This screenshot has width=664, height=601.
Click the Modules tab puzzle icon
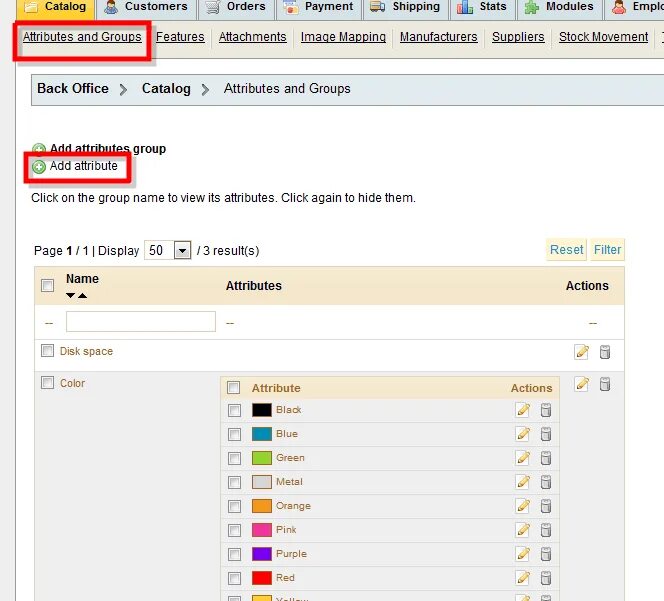[531, 7]
